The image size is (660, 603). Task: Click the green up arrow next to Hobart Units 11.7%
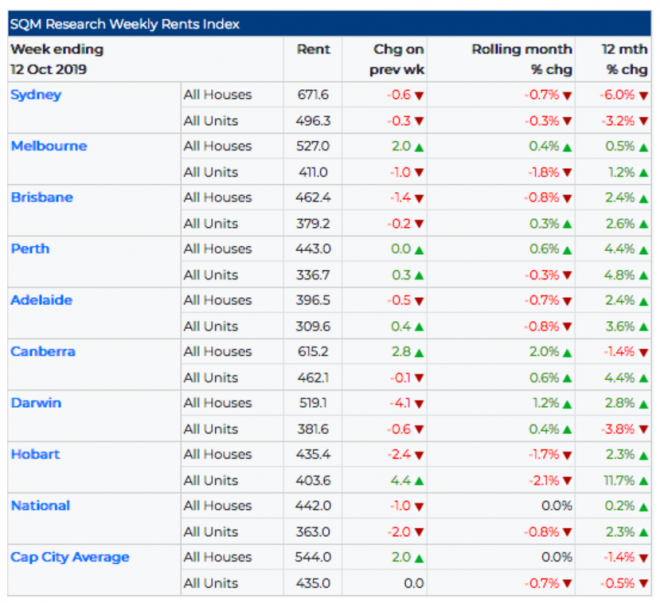pos(643,481)
